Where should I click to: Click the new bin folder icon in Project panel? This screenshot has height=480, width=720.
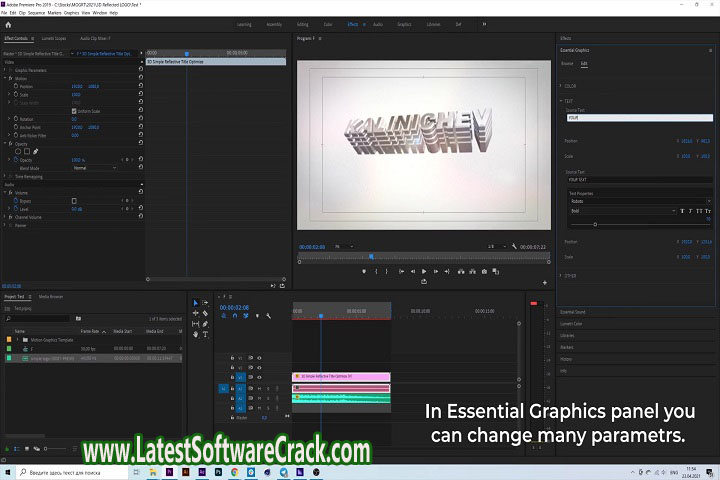[79, 318]
